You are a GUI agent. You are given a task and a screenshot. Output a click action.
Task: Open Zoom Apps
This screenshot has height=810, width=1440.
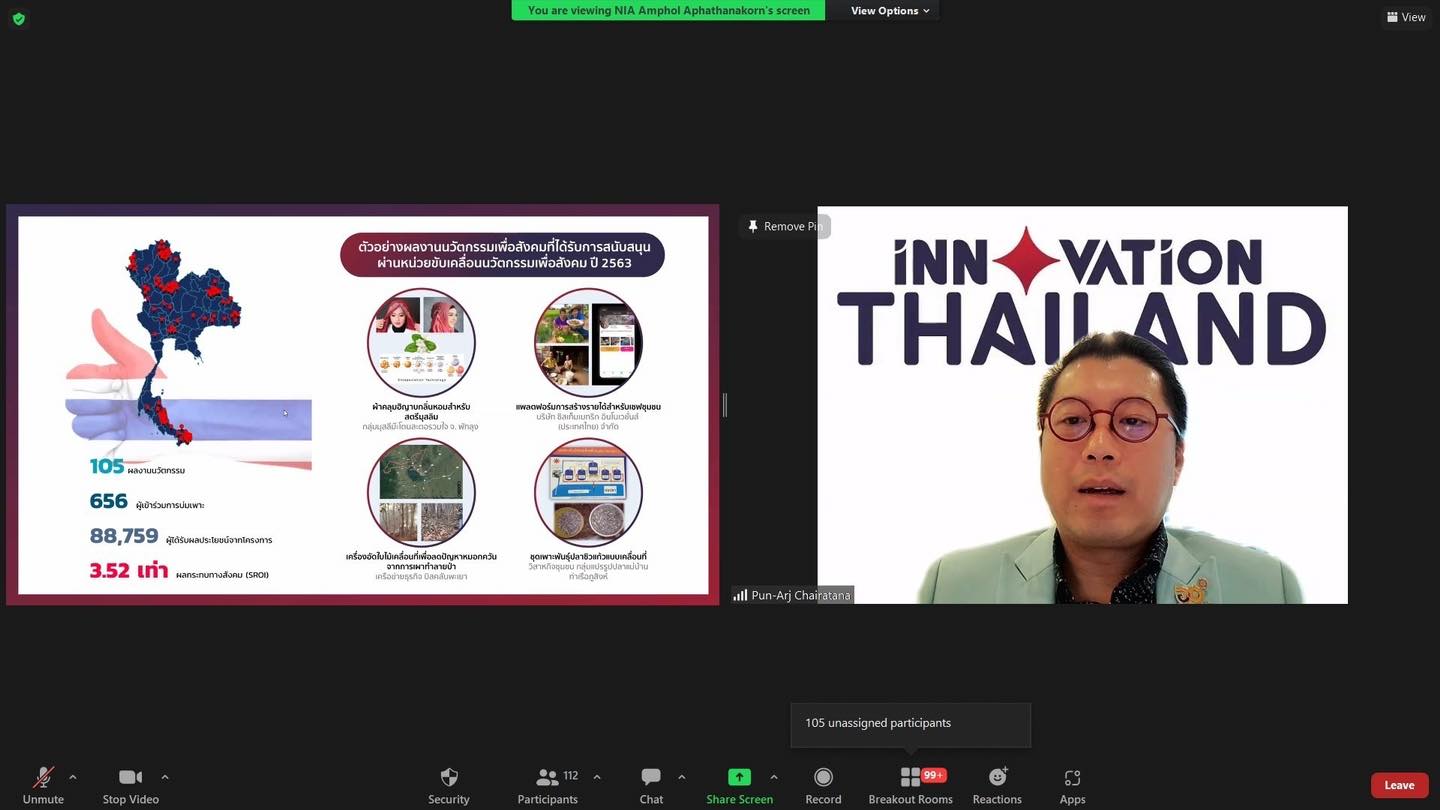pyautogui.click(x=1072, y=785)
